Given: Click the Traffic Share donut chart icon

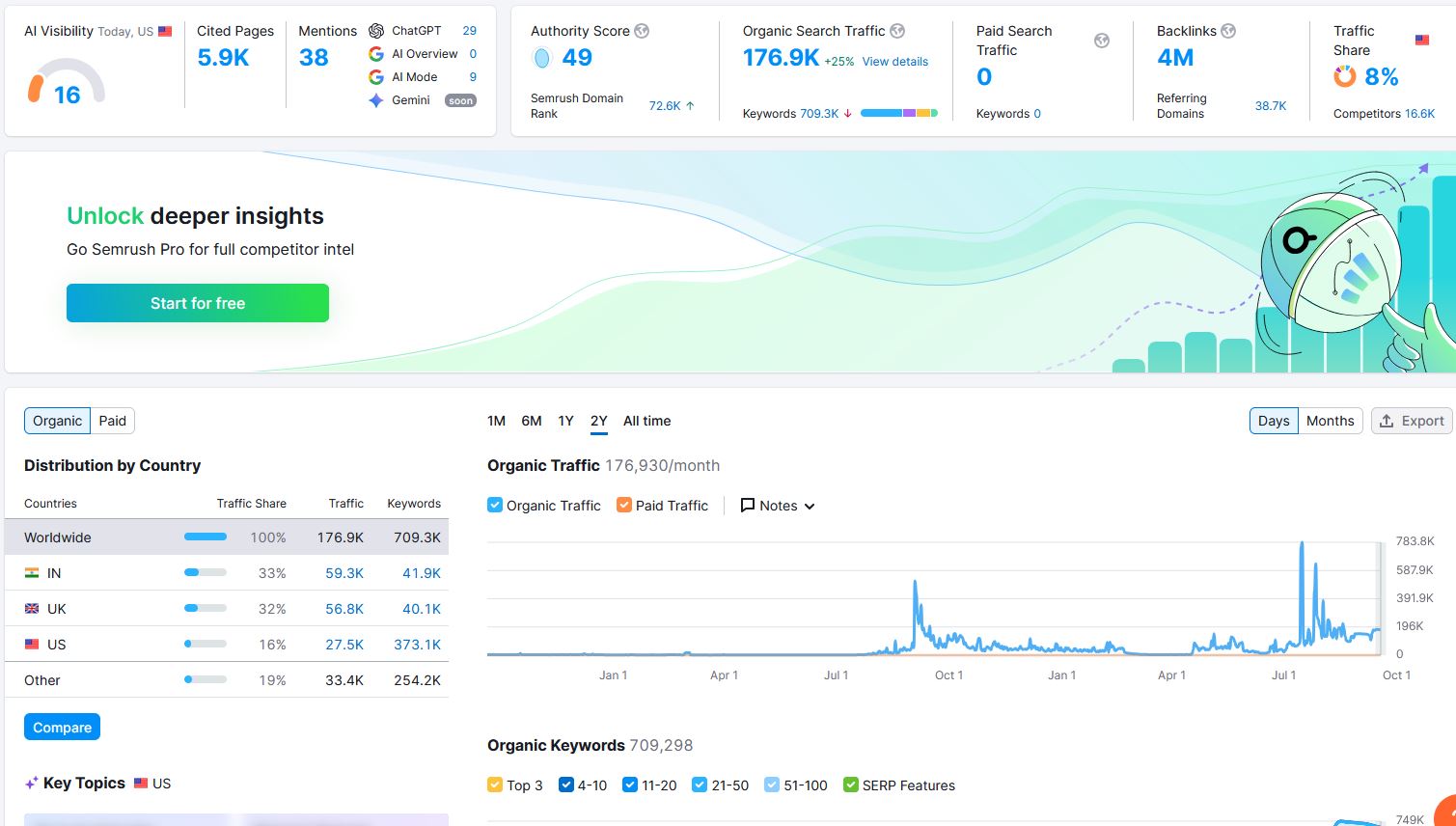Looking at the screenshot, I should 1345,76.
